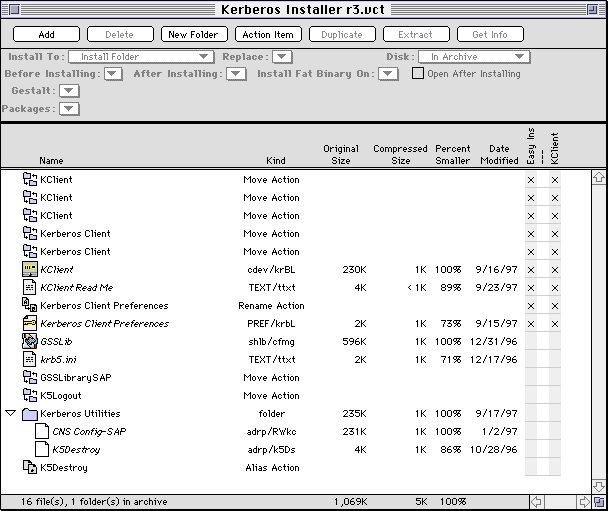
Task: Click the K5Logout move action icon
Action: [x=30, y=396]
